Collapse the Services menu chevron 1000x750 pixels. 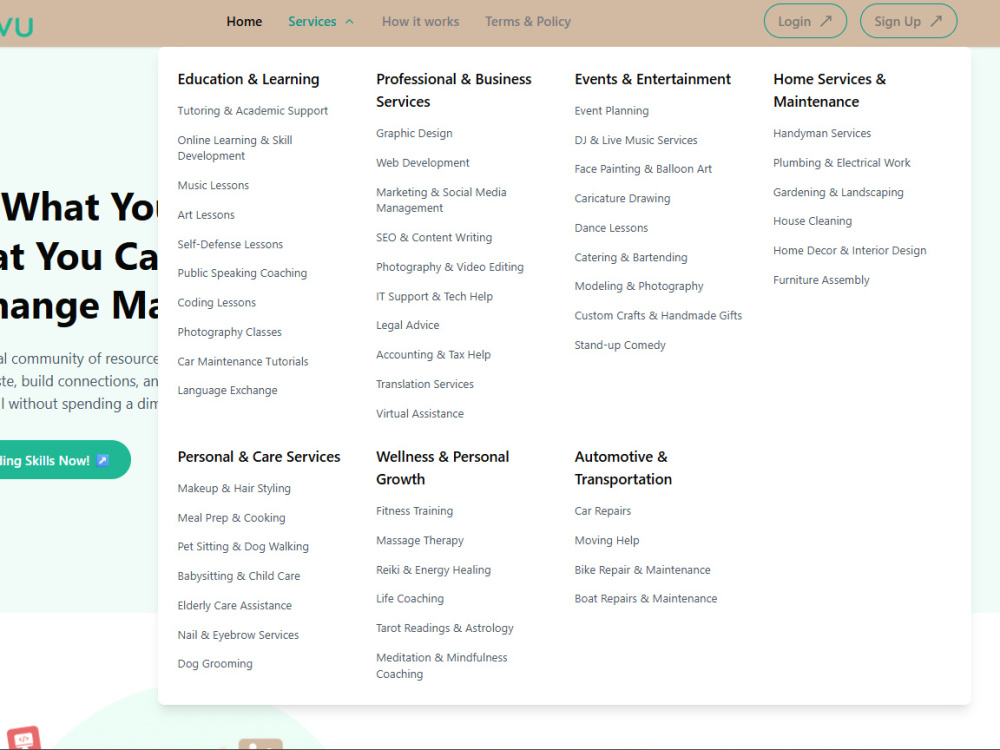[349, 22]
